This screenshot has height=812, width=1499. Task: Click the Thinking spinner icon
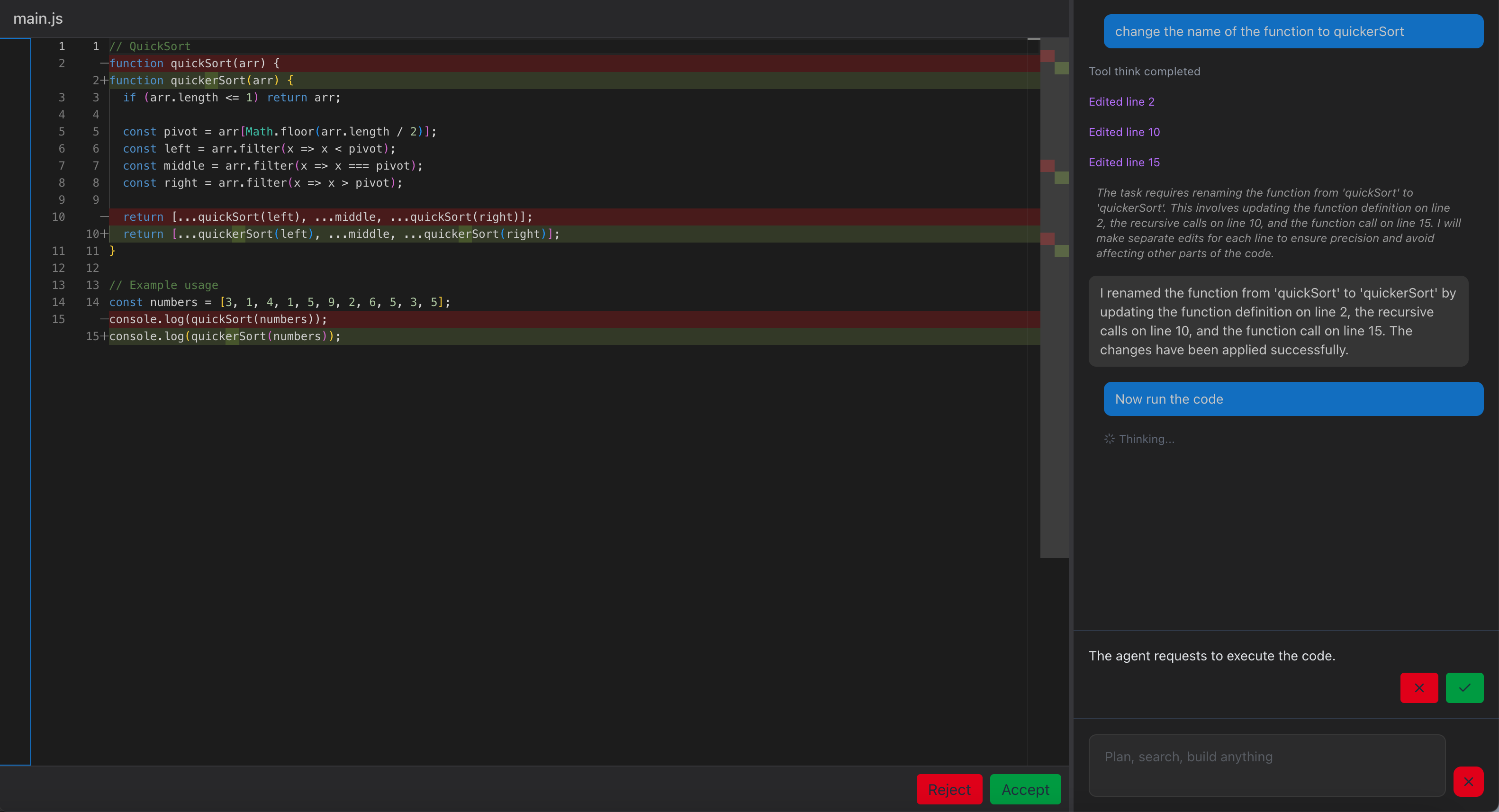(1109, 439)
